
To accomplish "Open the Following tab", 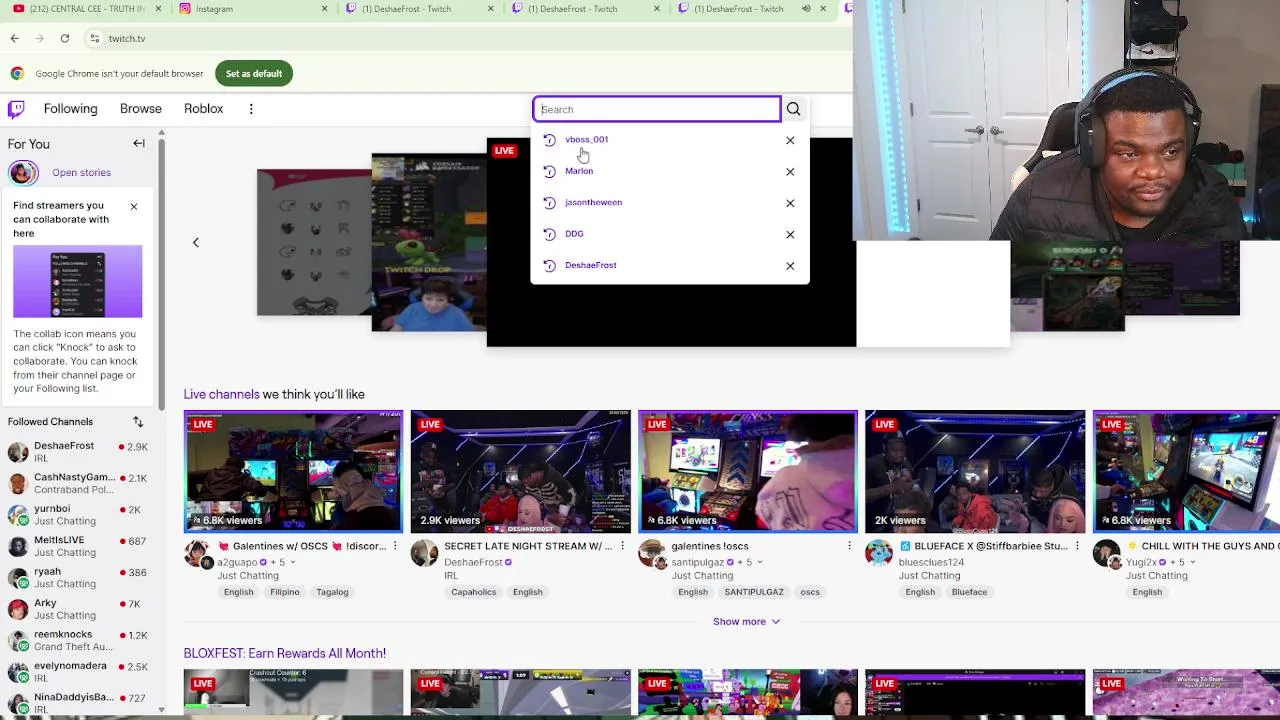I will click(x=70, y=108).
